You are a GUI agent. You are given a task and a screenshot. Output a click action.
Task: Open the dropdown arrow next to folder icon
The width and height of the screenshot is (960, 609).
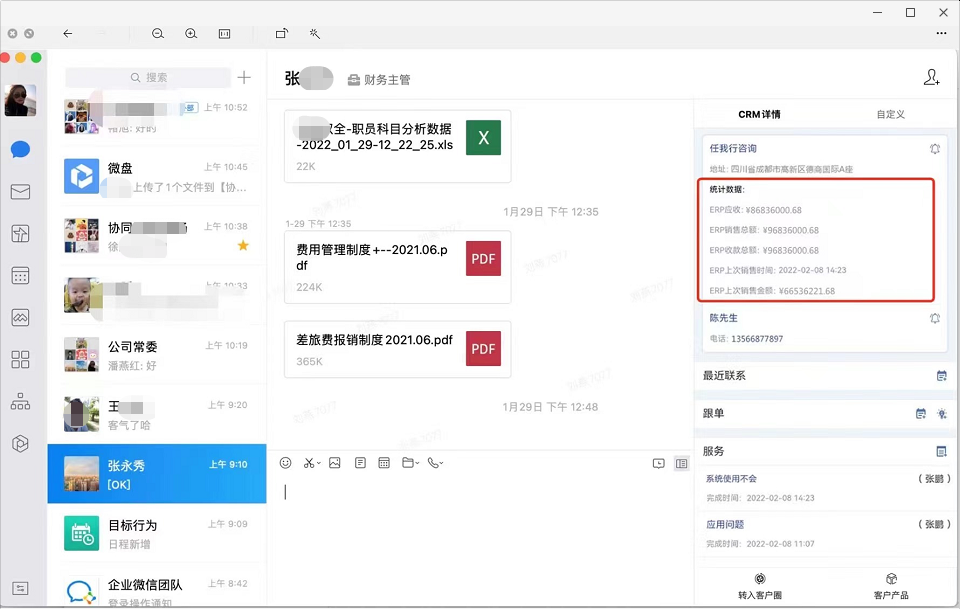point(419,463)
